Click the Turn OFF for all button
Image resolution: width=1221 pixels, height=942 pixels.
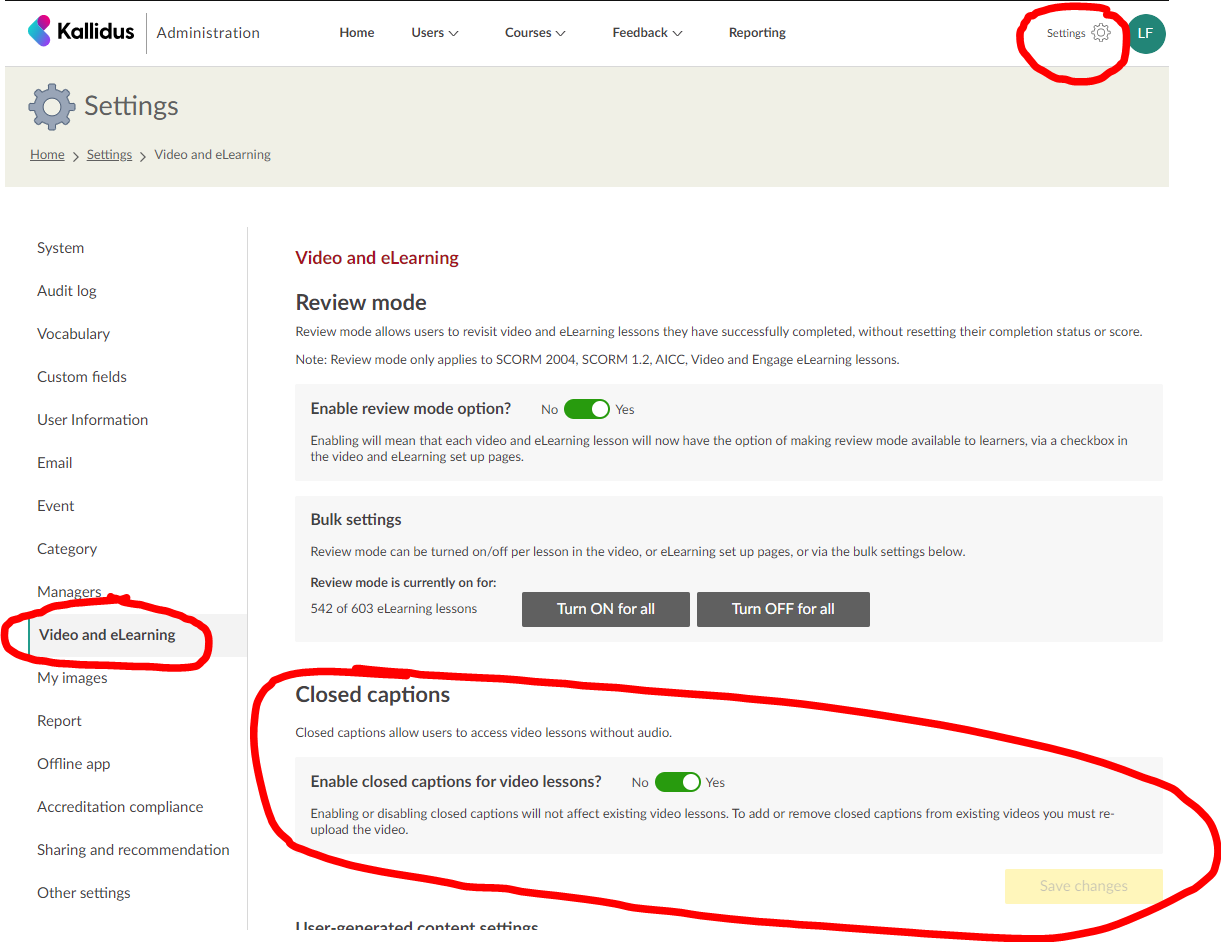pyautogui.click(x=783, y=609)
